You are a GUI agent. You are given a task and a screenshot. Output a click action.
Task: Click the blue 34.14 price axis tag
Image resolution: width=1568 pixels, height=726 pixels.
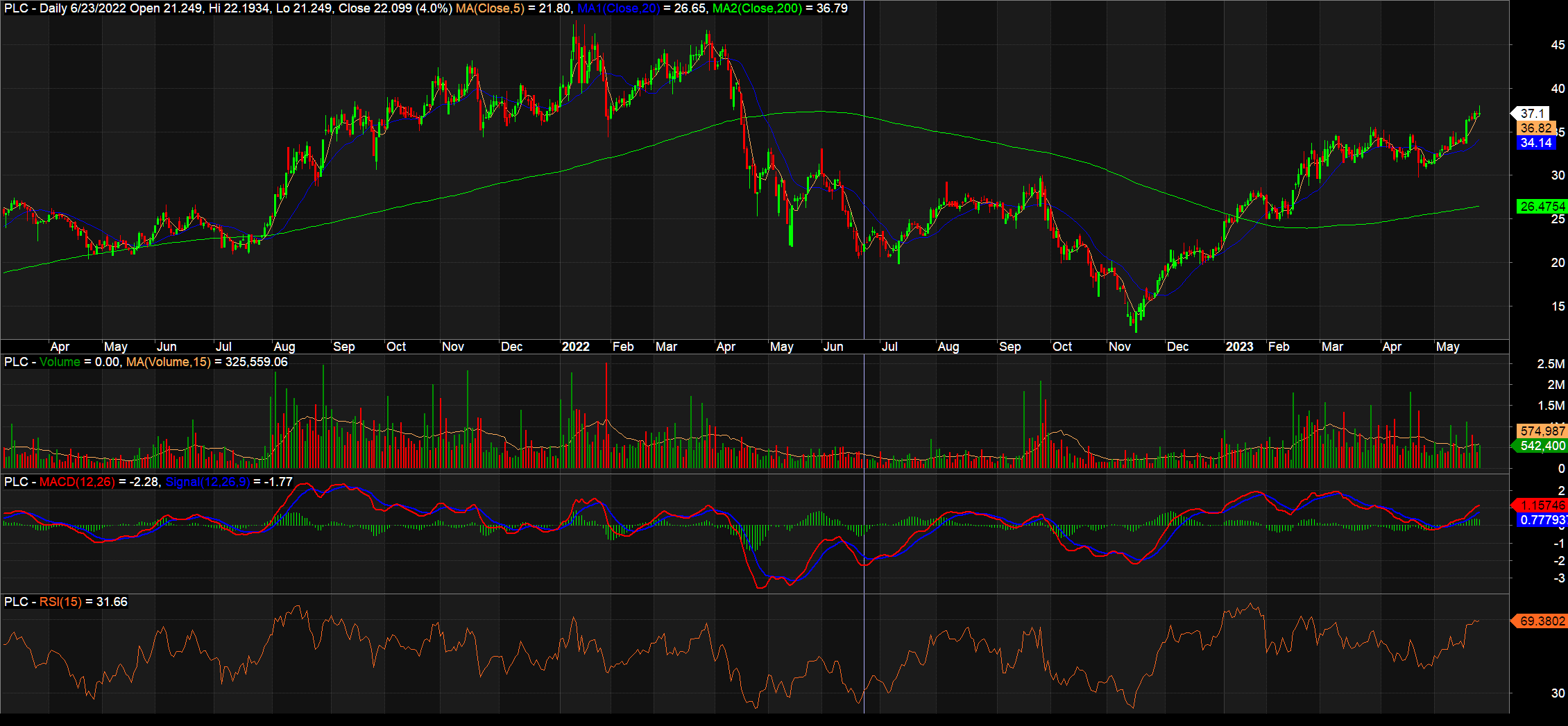[x=1535, y=143]
